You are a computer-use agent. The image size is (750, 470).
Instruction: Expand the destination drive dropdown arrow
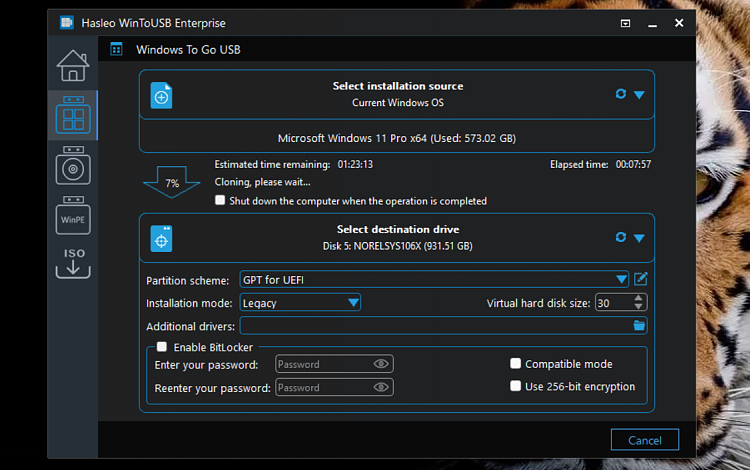(x=639, y=238)
